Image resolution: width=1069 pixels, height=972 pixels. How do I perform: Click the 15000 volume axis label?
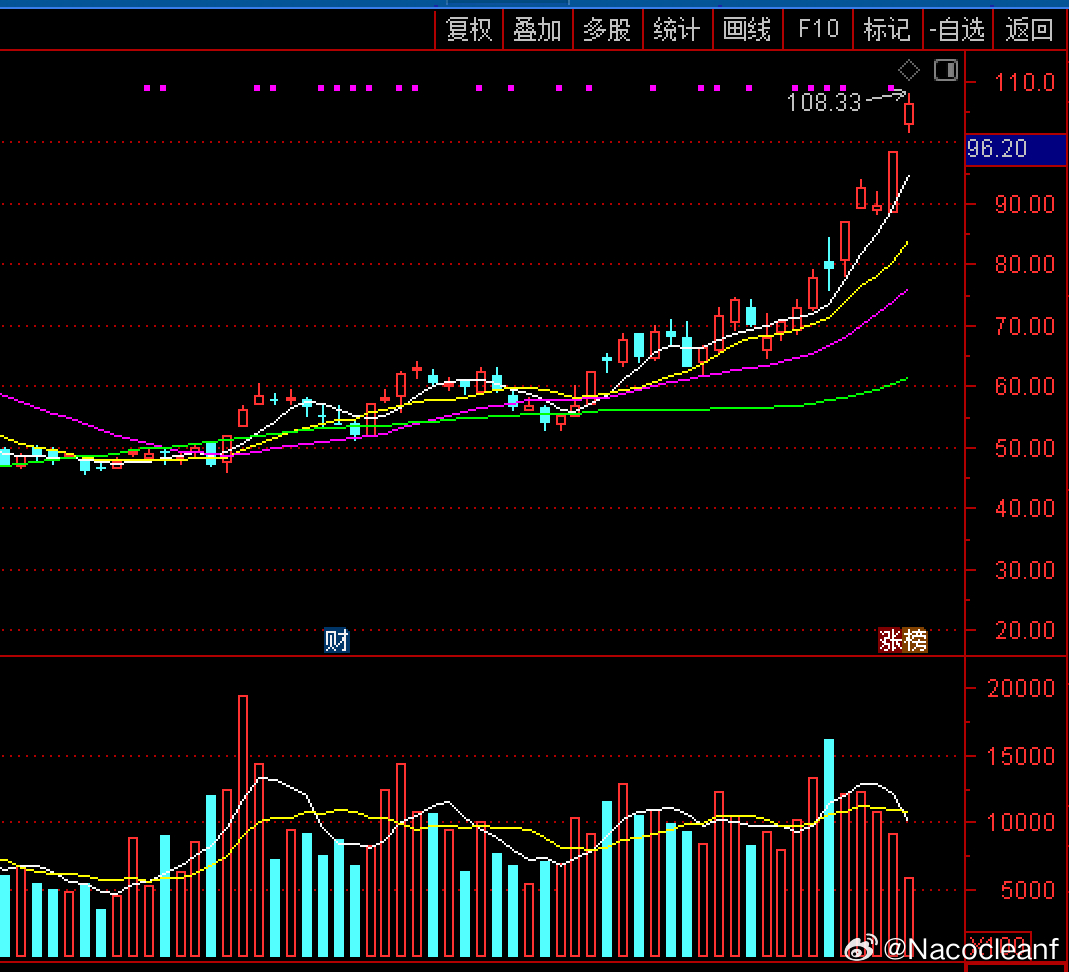tap(1021, 756)
